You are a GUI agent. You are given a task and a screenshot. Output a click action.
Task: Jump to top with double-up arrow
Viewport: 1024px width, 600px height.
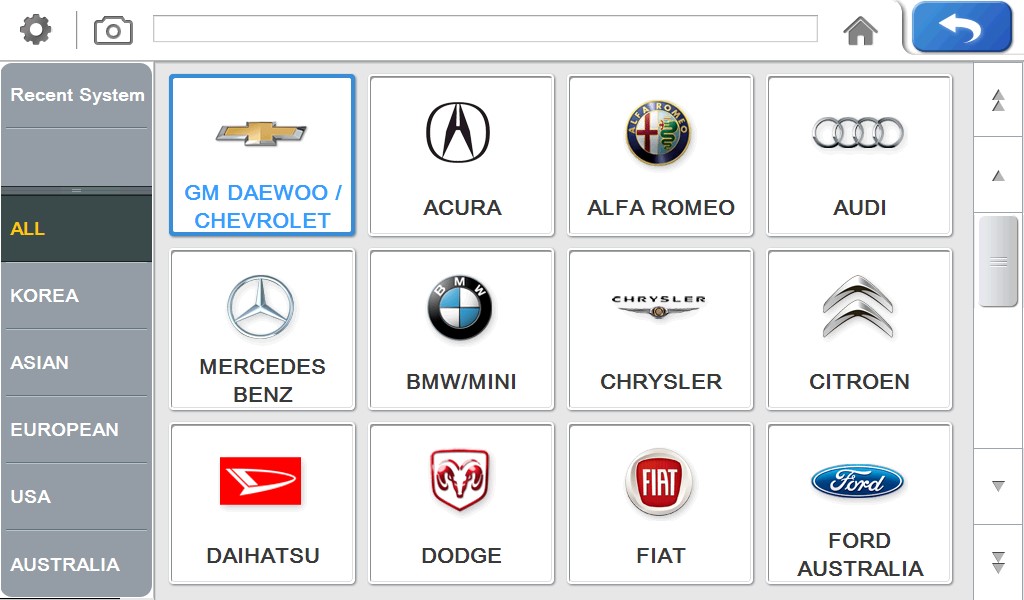[x=998, y=101]
